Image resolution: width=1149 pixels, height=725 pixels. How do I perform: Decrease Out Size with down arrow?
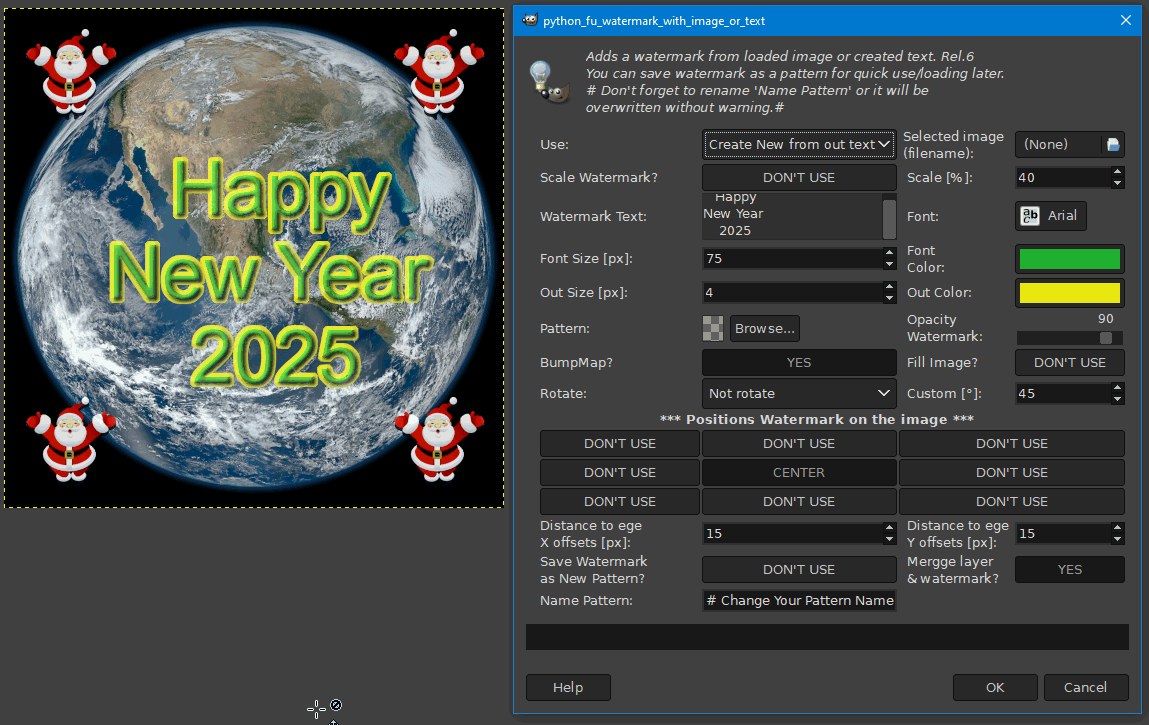pos(889,298)
